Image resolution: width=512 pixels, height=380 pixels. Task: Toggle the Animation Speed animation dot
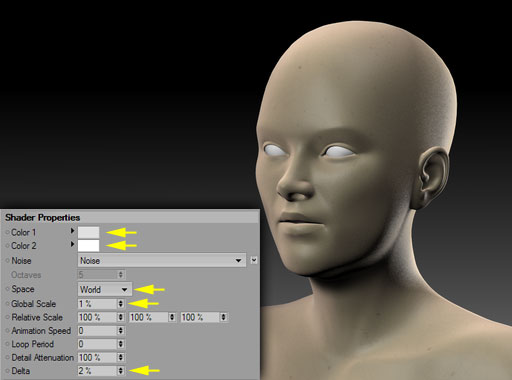pos(7,331)
